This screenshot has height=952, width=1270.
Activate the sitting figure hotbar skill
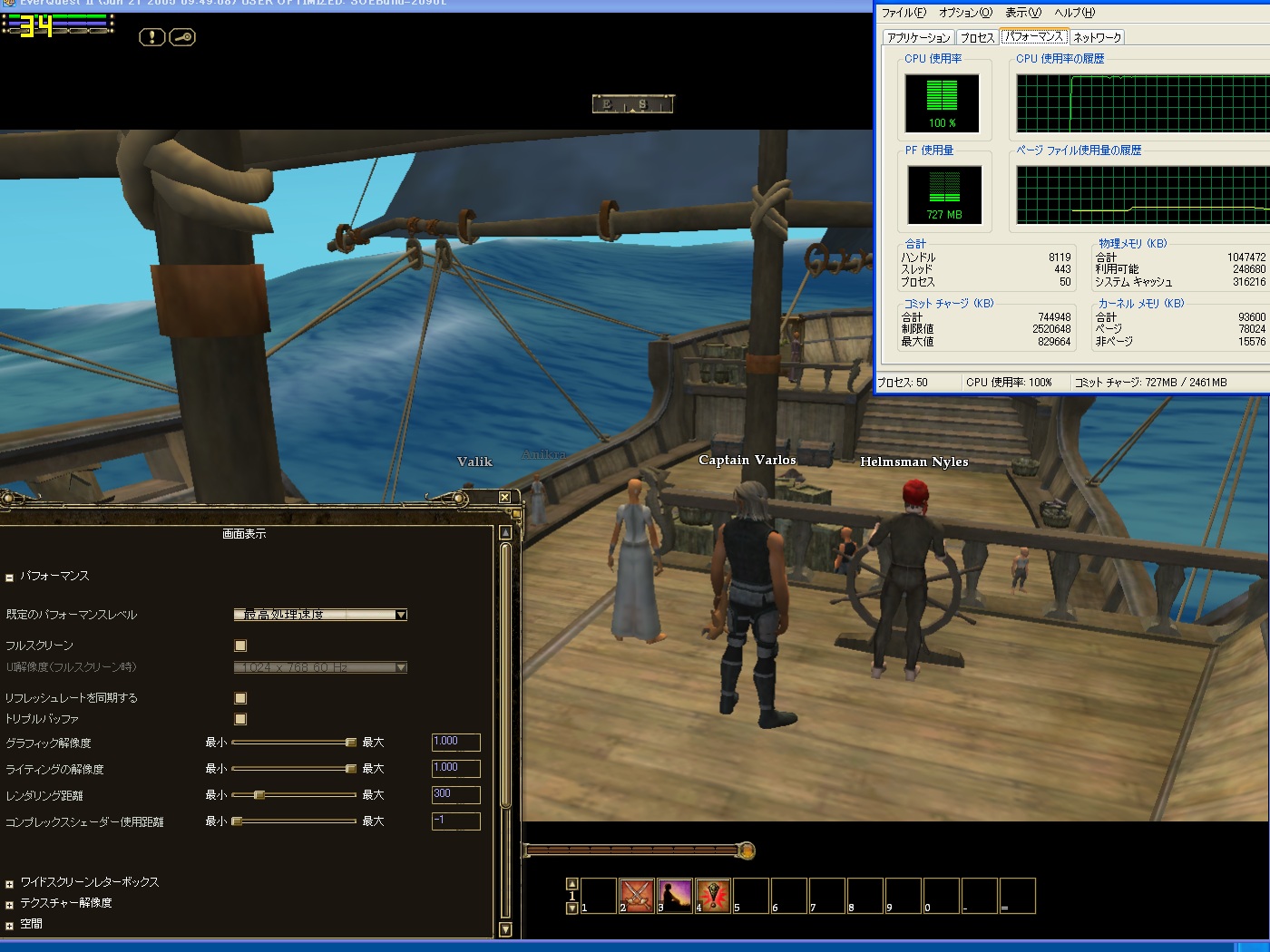675,896
